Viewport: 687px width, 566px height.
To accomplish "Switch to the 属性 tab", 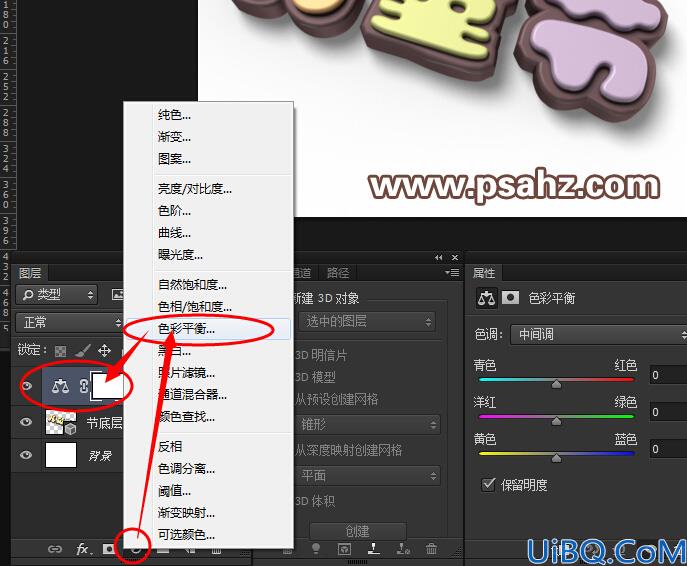I will coord(484,273).
